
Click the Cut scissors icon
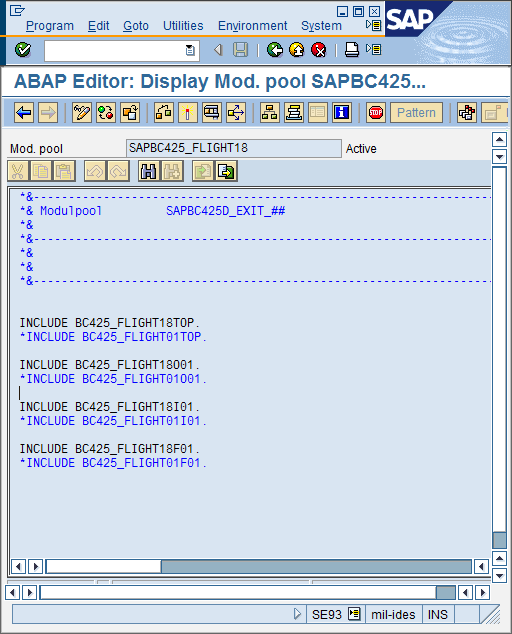point(17,171)
